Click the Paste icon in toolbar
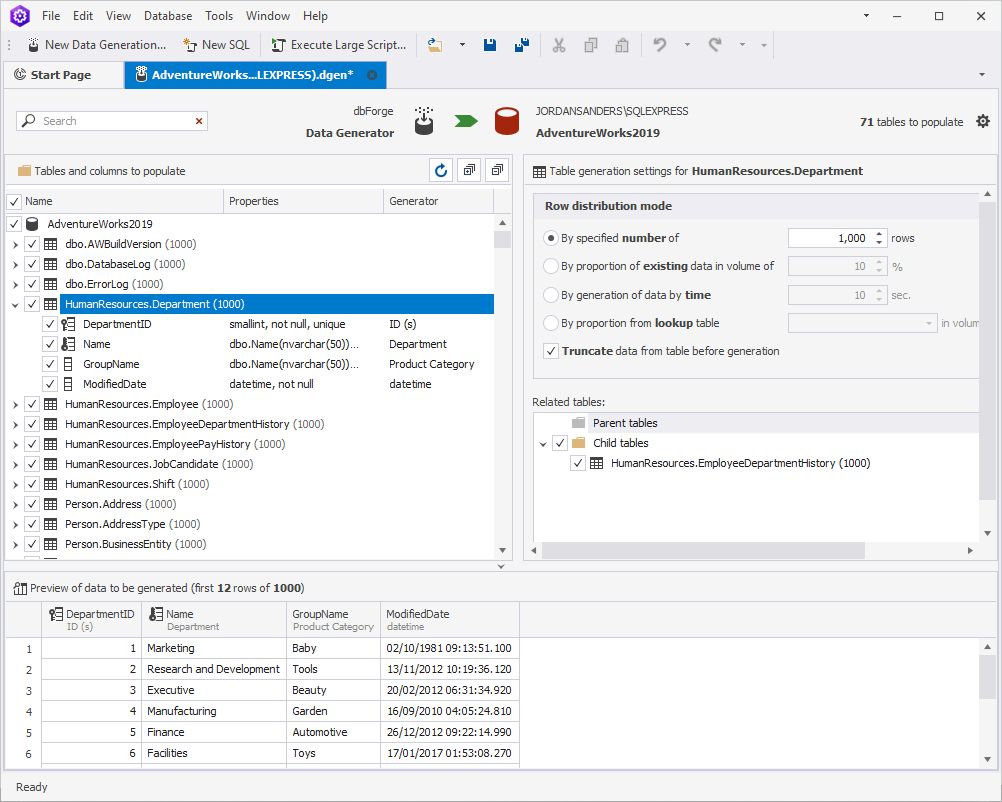The height and width of the screenshot is (802, 1002). tap(622, 45)
